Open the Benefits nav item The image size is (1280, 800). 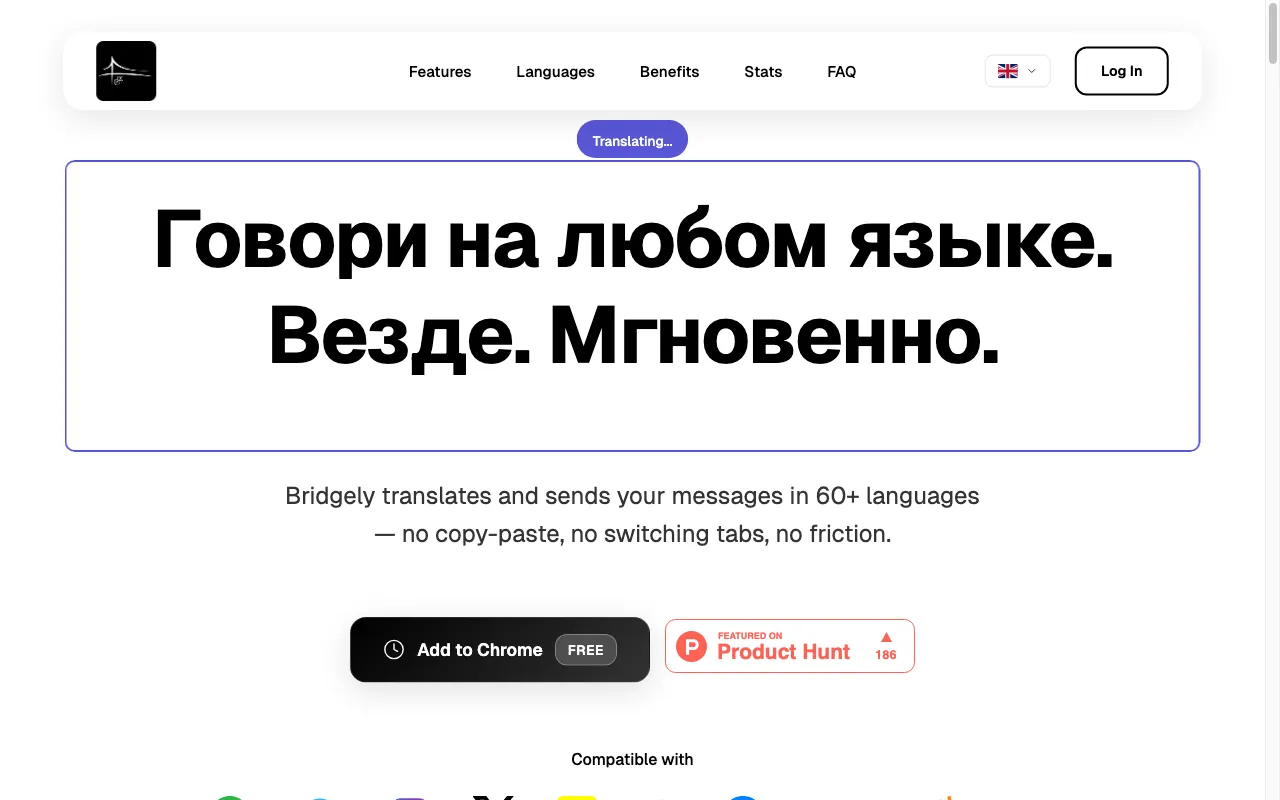pyautogui.click(x=669, y=72)
